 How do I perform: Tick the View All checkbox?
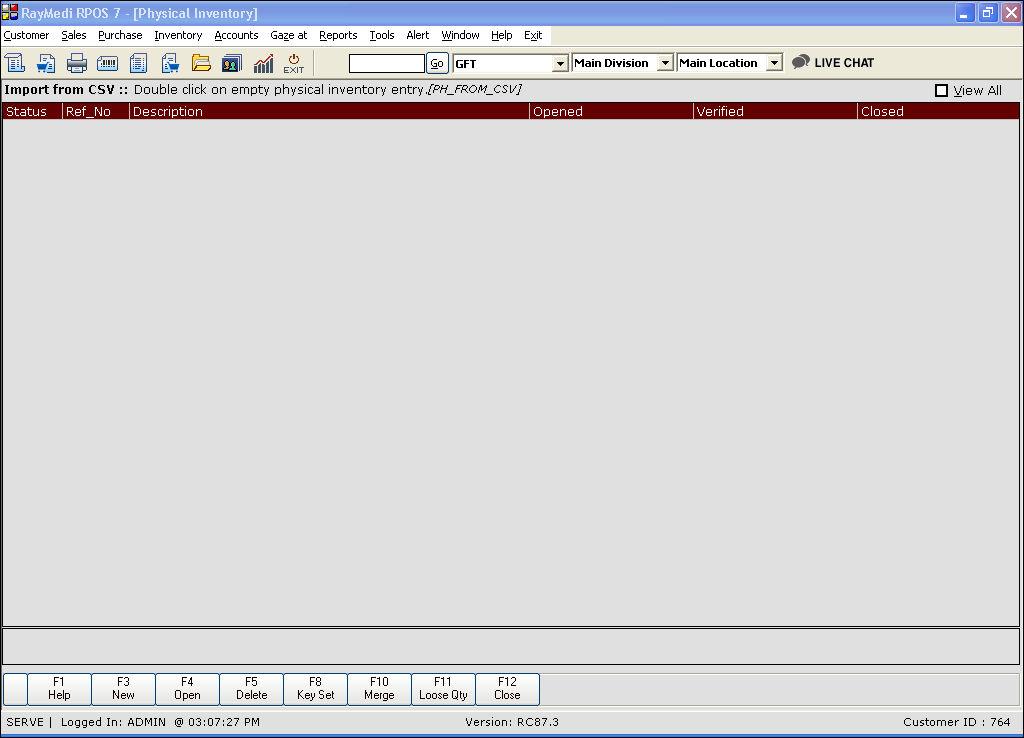pyautogui.click(x=941, y=91)
